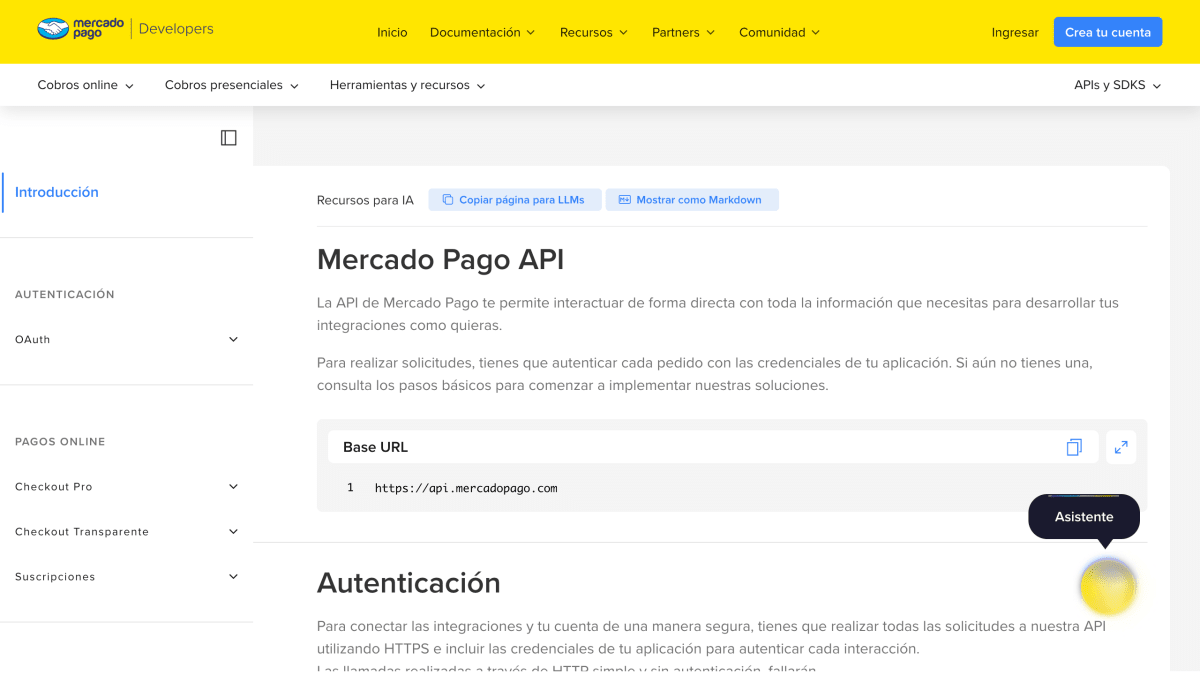This screenshot has width=1200, height=675.
Task: Open the yellow Asistente chat bubble
Action: (x=1108, y=587)
